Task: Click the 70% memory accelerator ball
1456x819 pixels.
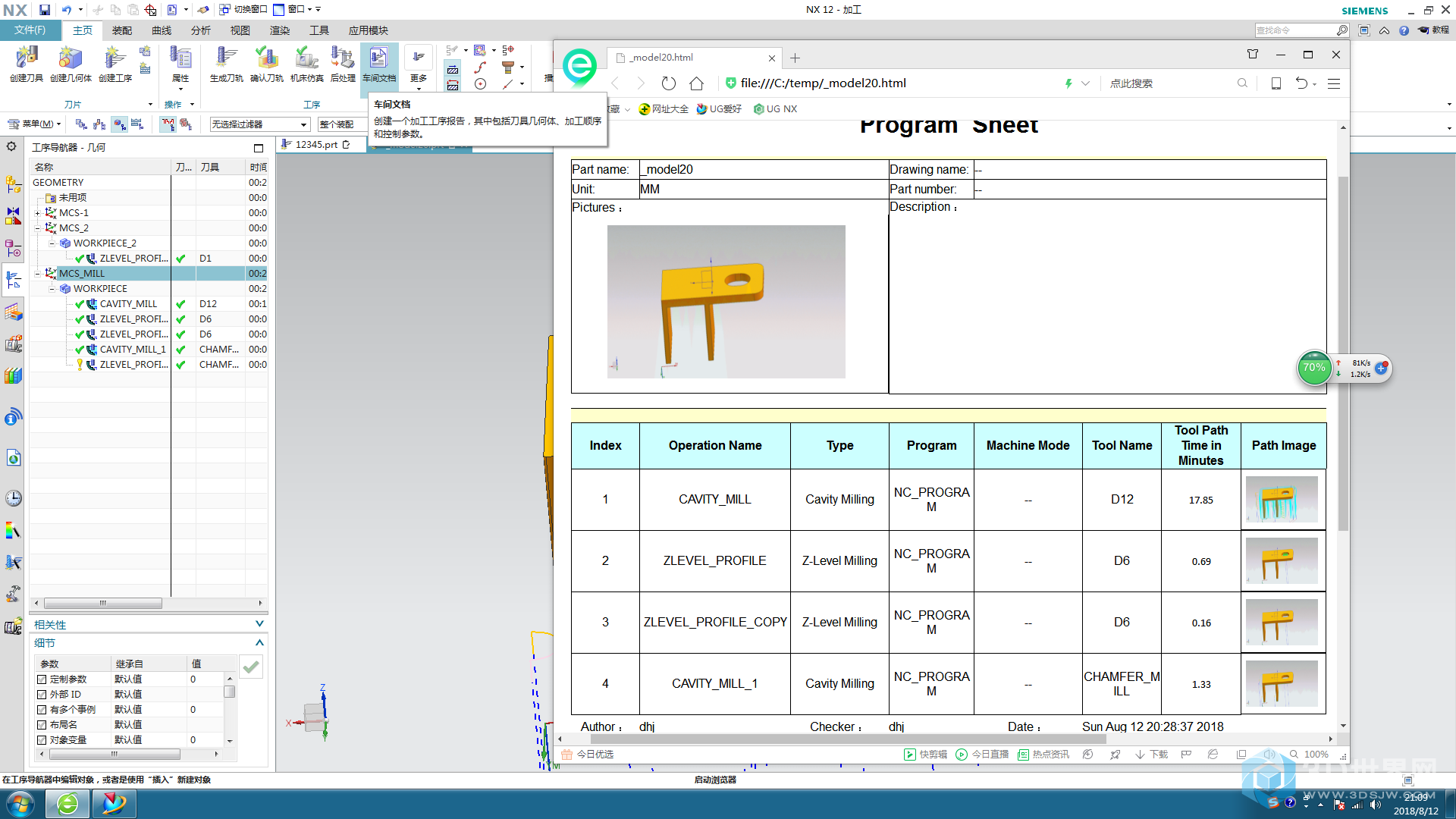Action: click(x=1314, y=368)
